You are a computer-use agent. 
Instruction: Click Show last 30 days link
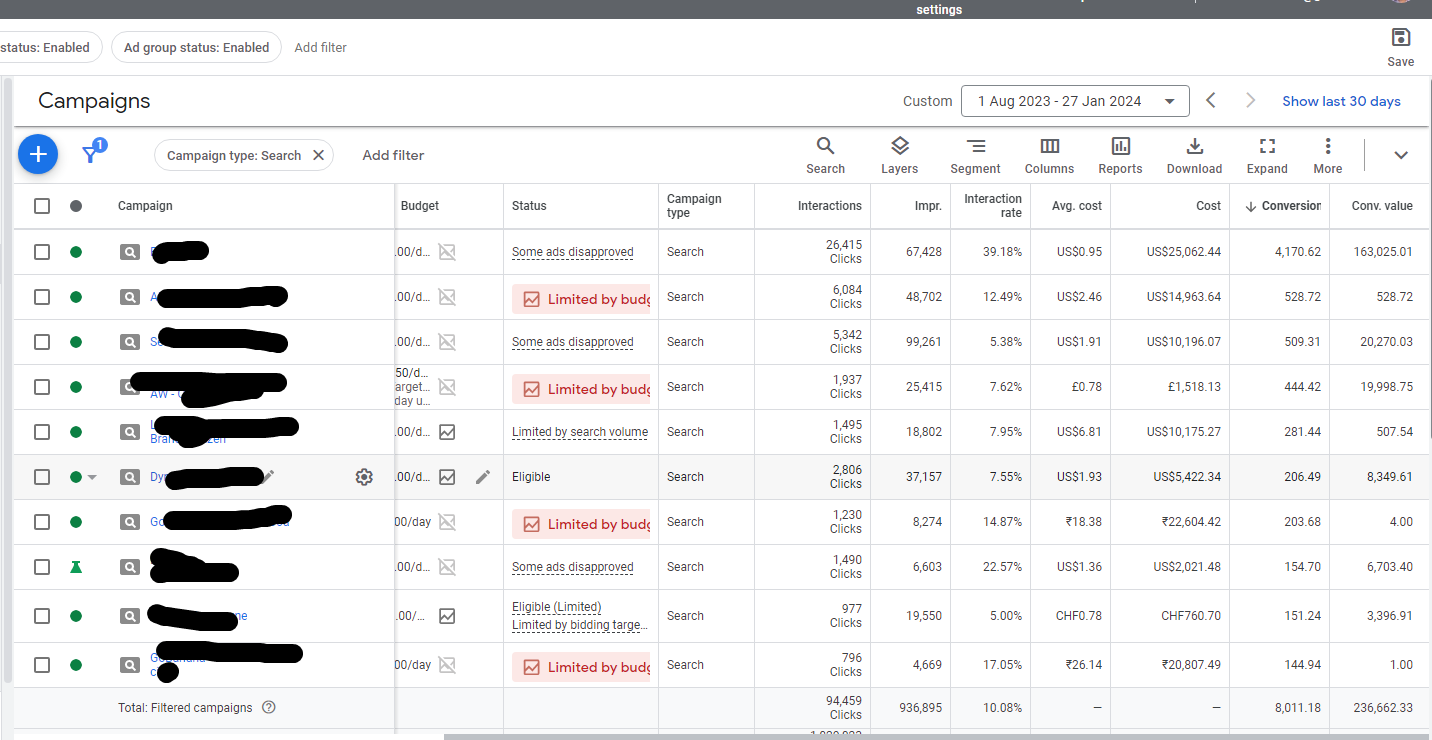point(1341,101)
